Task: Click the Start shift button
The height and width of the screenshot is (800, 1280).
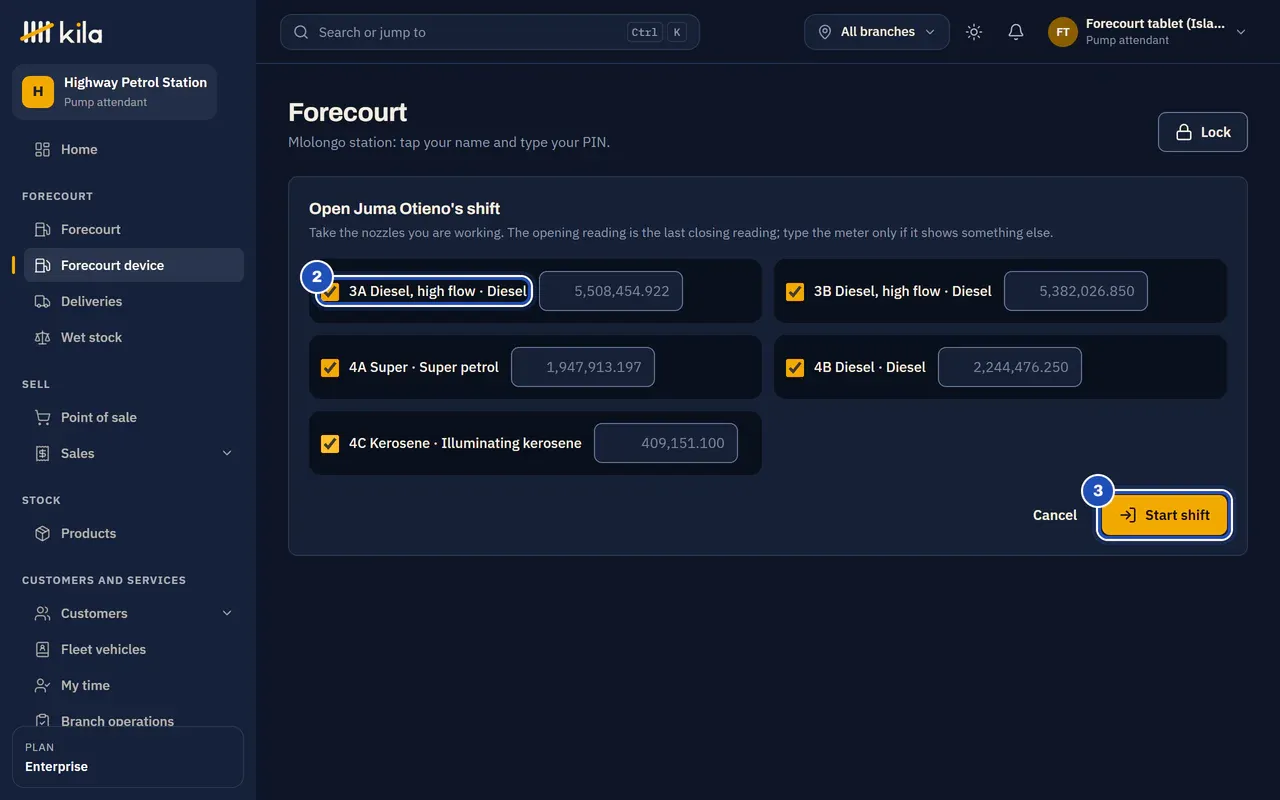Action: [1164, 515]
